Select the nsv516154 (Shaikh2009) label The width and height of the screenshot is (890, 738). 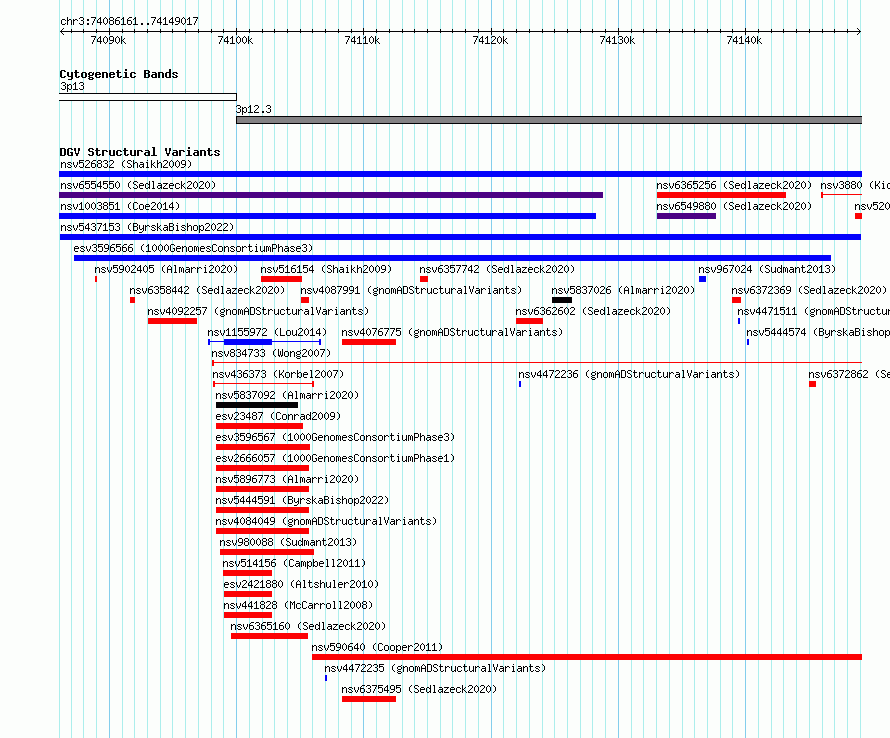point(326,269)
